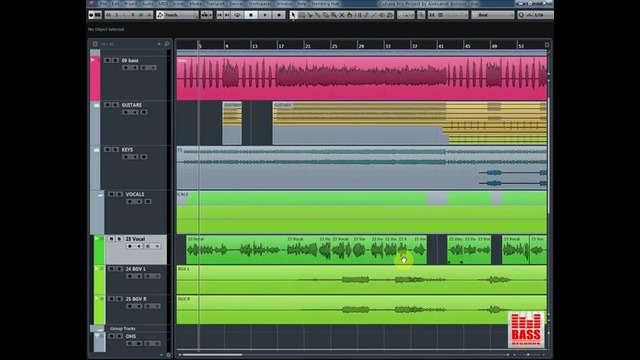Image resolution: width=640 pixels, height=360 pixels.
Task: Open the Steinberg Hub menu
Action: coord(325,4)
